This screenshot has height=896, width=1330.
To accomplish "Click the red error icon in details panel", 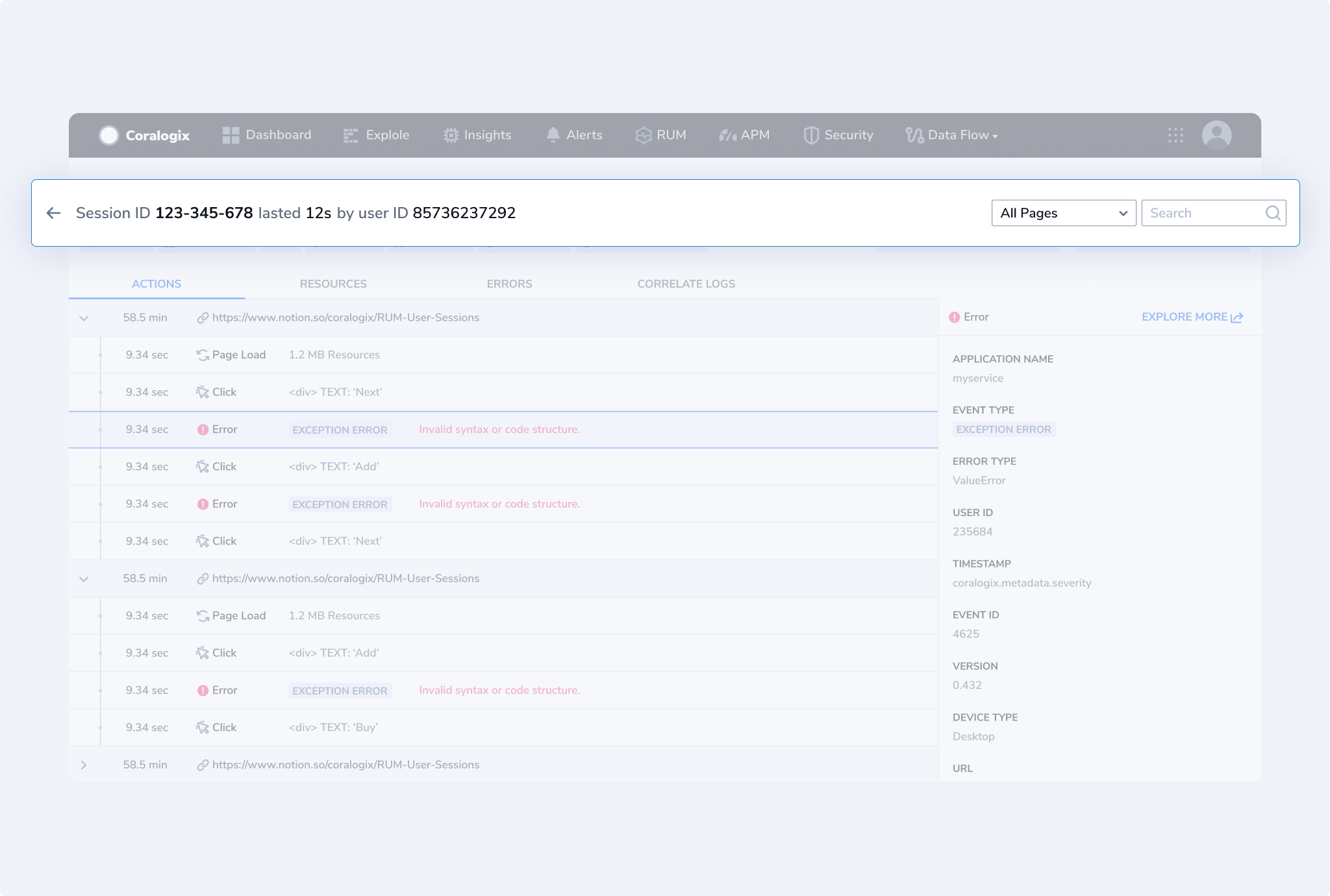I will pos(955,317).
